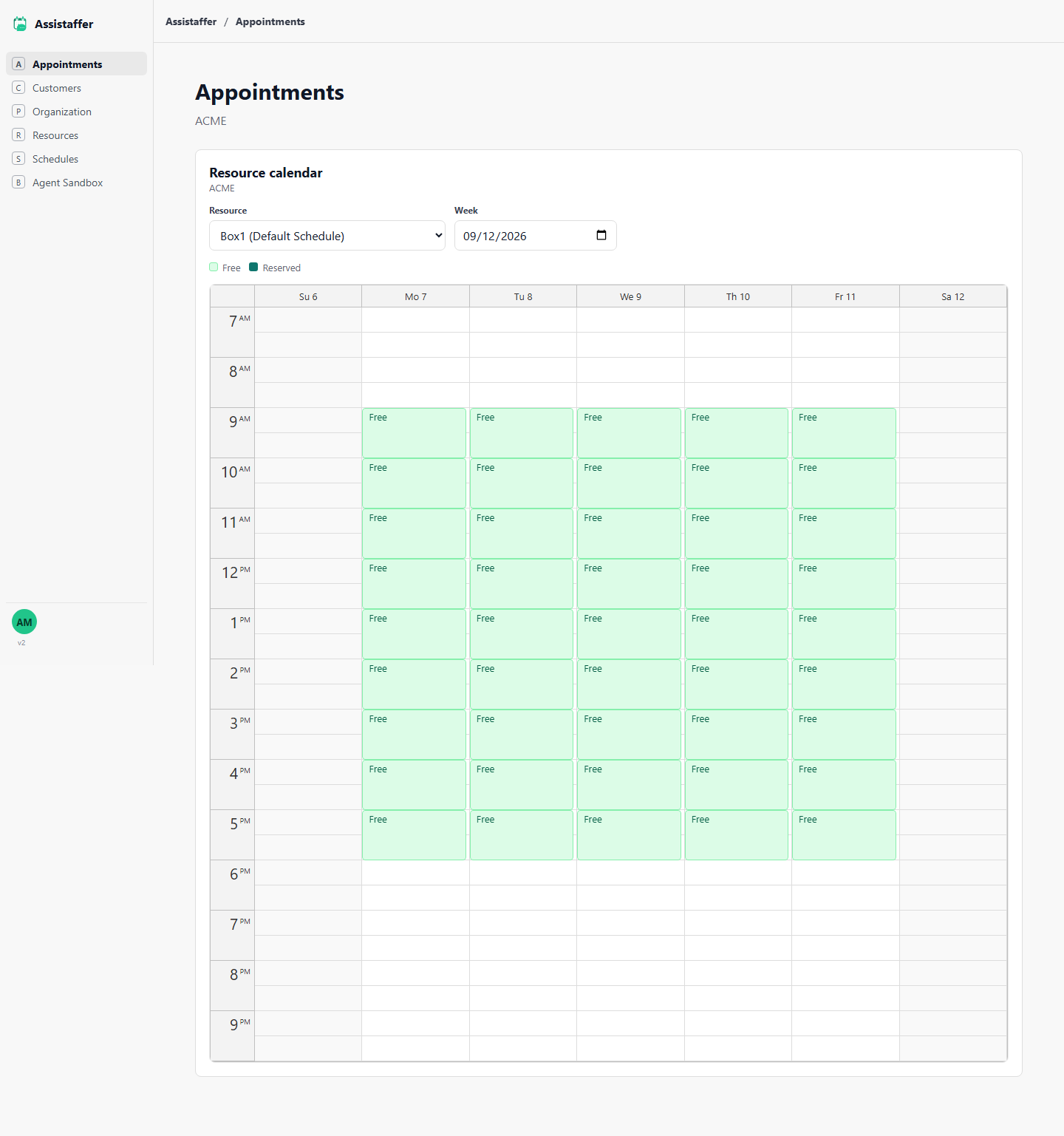Open the Organization section
Viewport: 1064px width, 1136px height.
point(77,112)
